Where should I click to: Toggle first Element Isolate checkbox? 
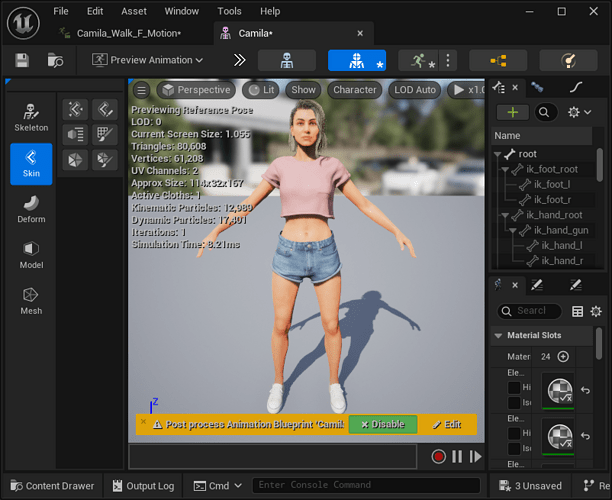tap(514, 402)
